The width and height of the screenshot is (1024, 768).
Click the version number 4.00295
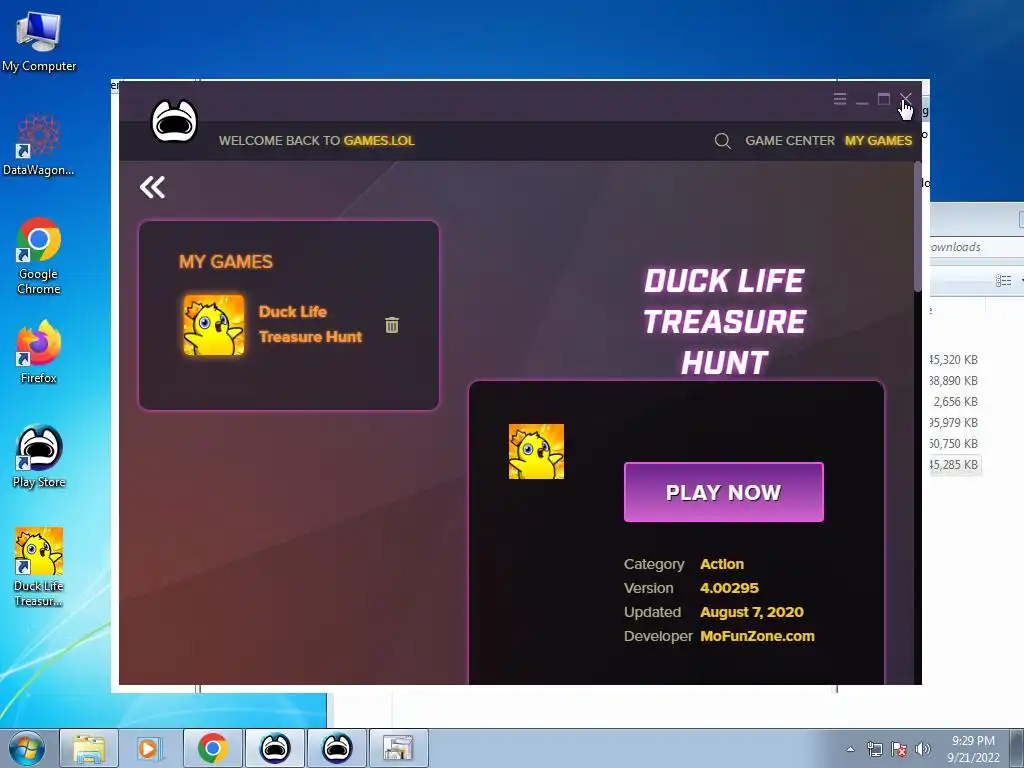pos(729,588)
